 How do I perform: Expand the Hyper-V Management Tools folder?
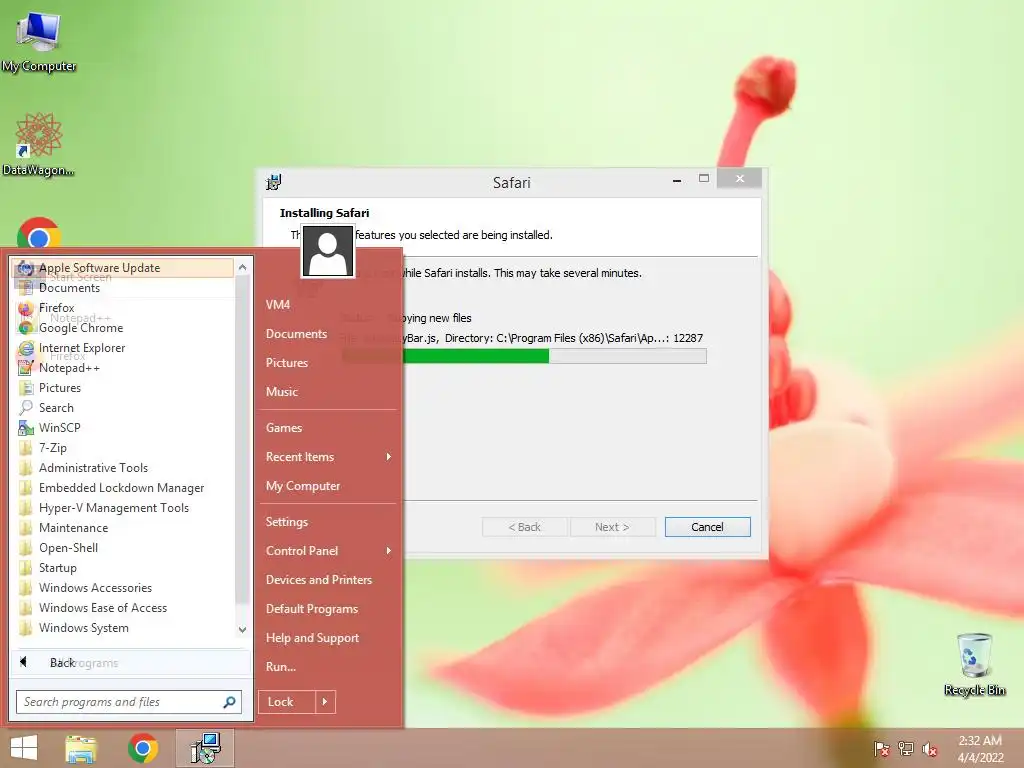click(114, 508)
